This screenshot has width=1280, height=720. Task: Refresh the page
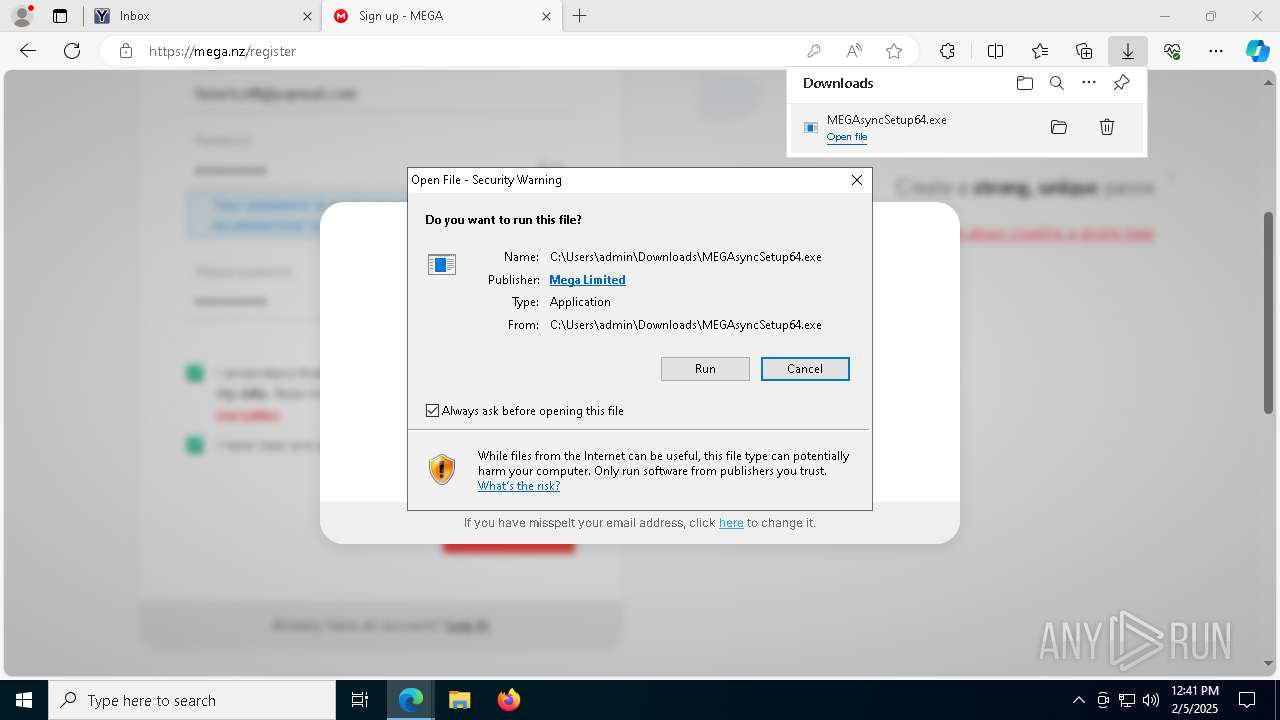72,51
